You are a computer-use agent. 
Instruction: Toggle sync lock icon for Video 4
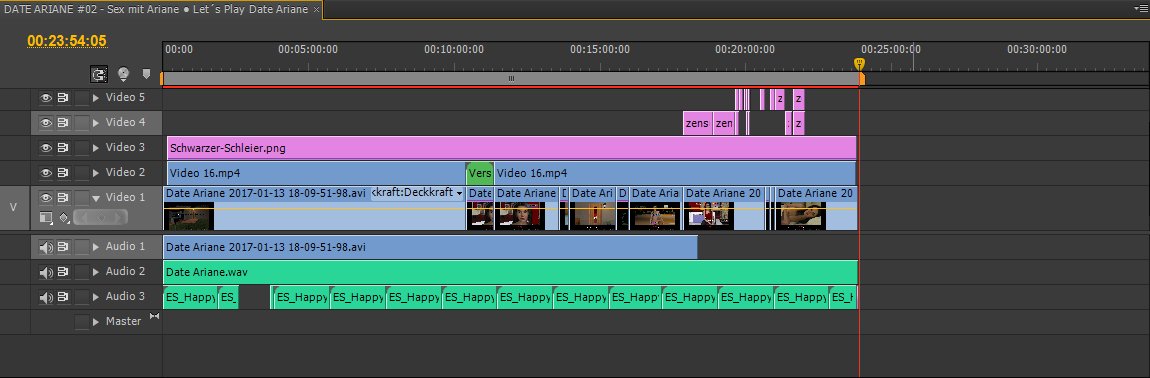(x=64, y=123)
